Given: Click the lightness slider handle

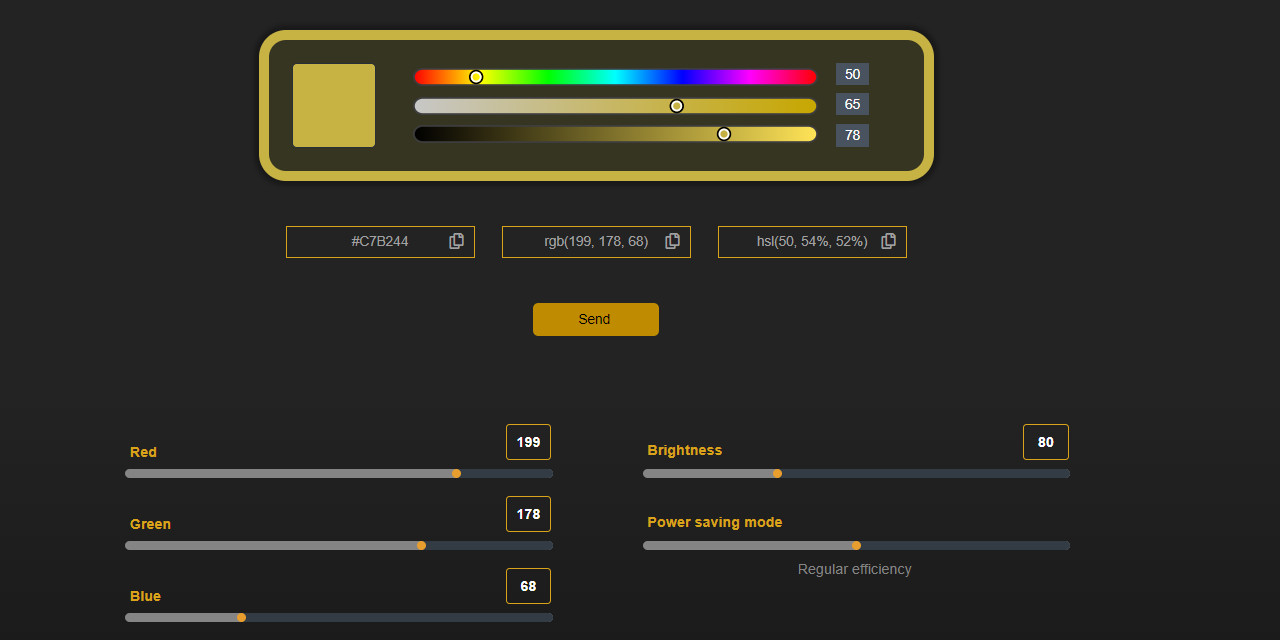Looking at the screenshot, I should [x=723, y=133].
